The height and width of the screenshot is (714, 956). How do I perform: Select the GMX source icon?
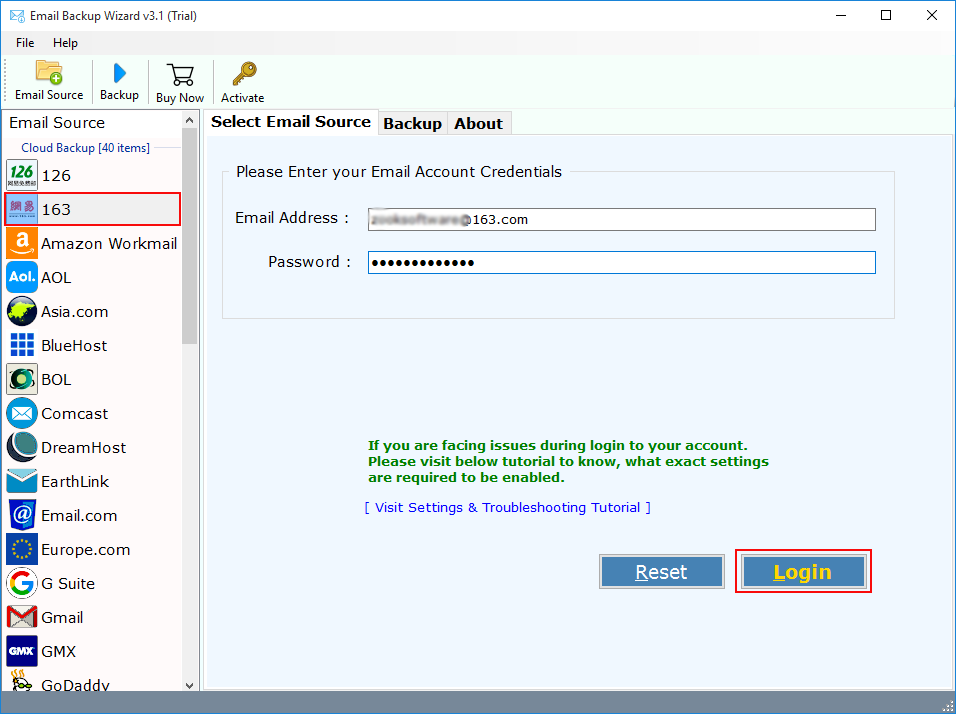(x=22, y=651)
